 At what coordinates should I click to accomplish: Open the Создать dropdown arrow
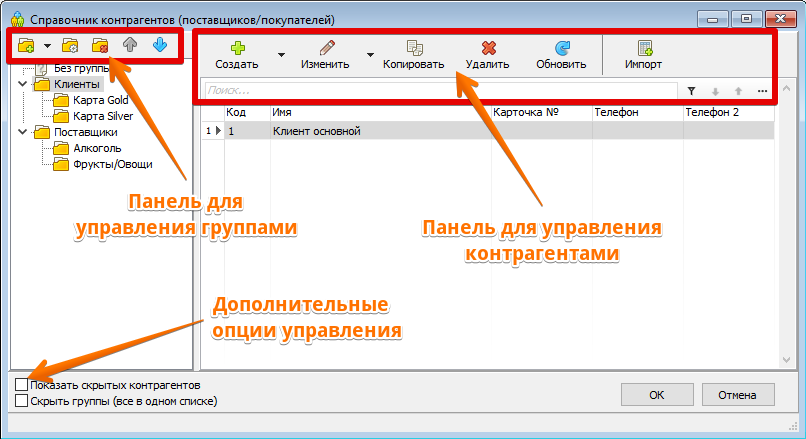281,54
